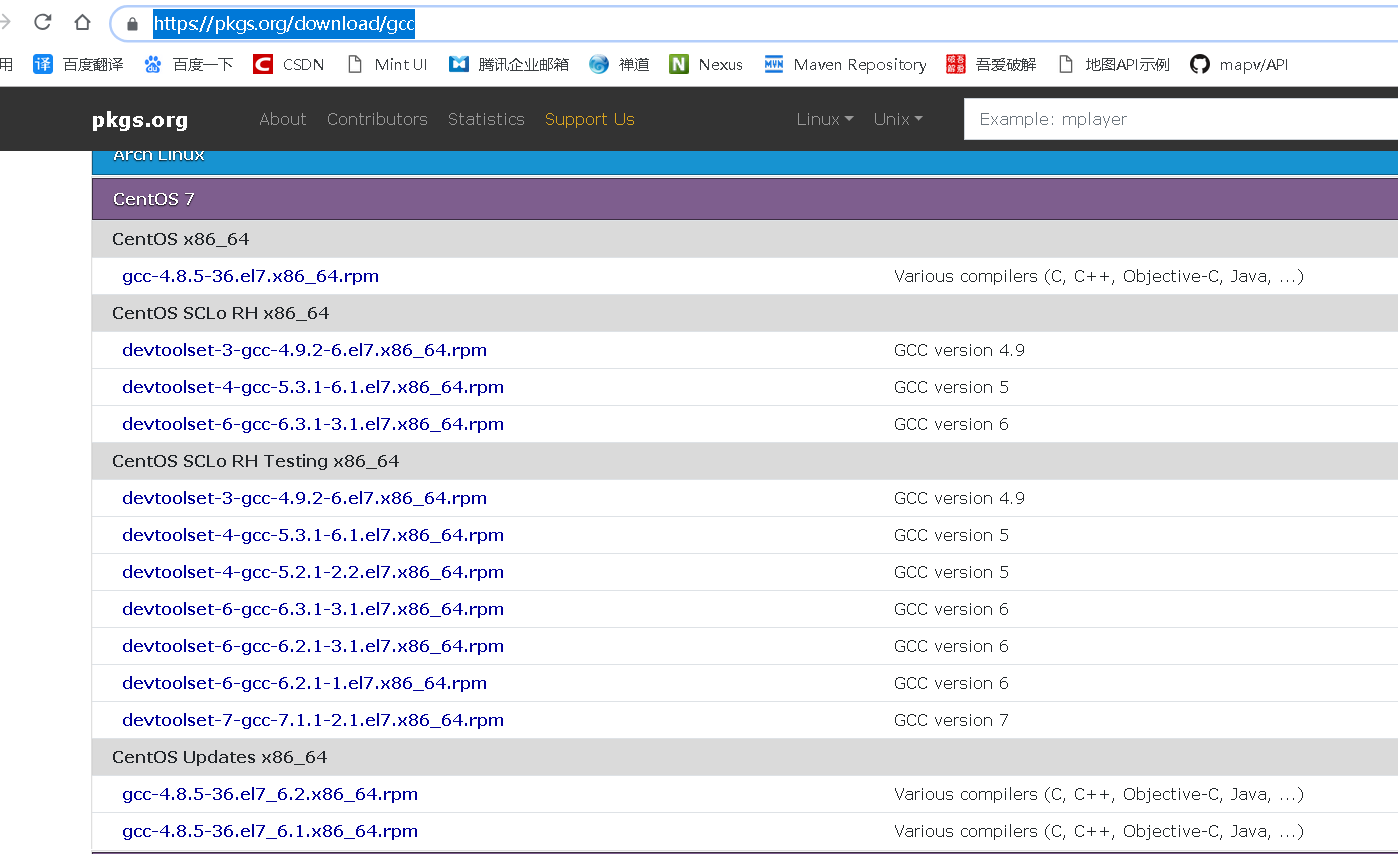View site security info via lock icon

tap(132, 24)
